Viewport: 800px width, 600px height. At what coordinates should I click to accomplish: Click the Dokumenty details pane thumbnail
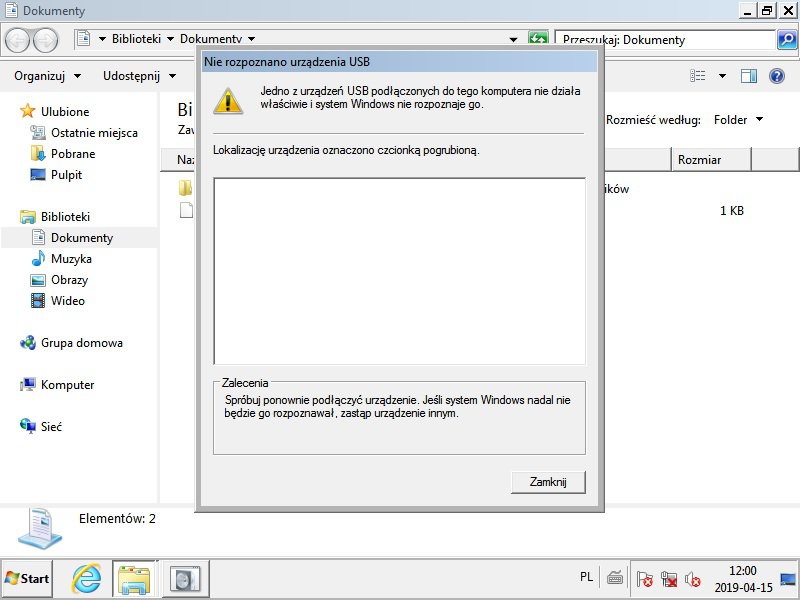click(x=40, y=528)
